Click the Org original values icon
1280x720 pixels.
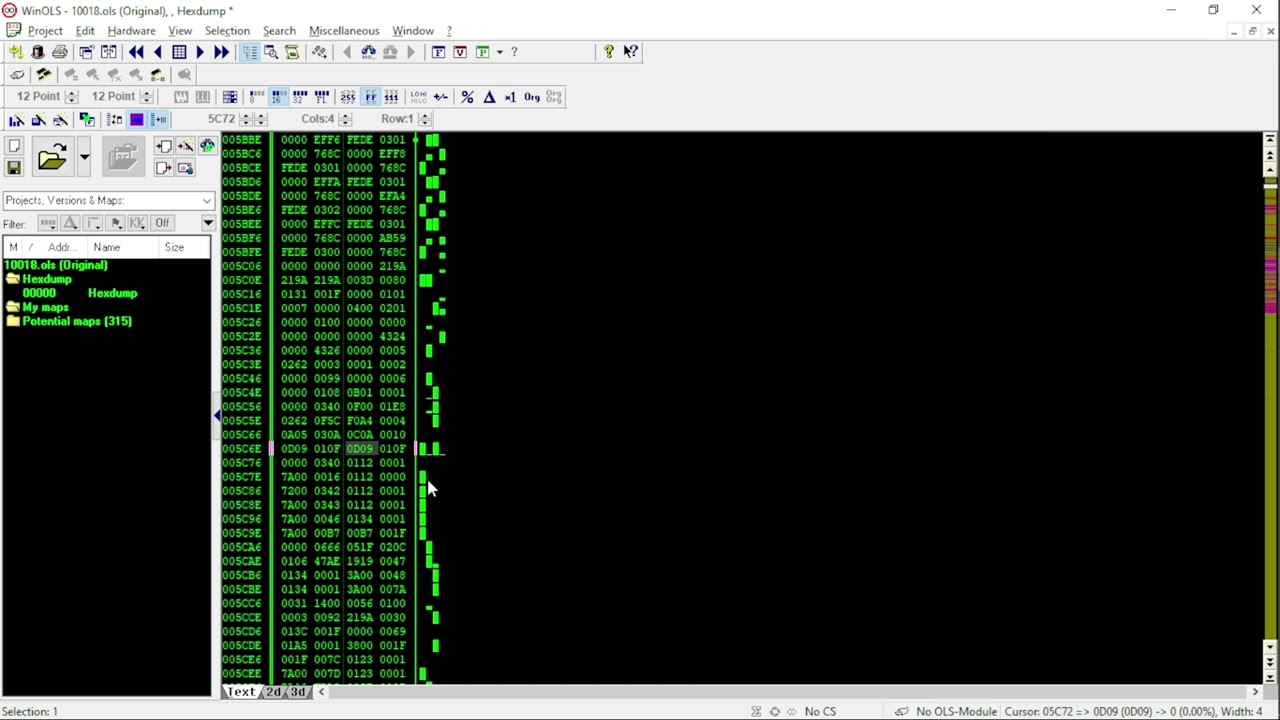[532, 97]
